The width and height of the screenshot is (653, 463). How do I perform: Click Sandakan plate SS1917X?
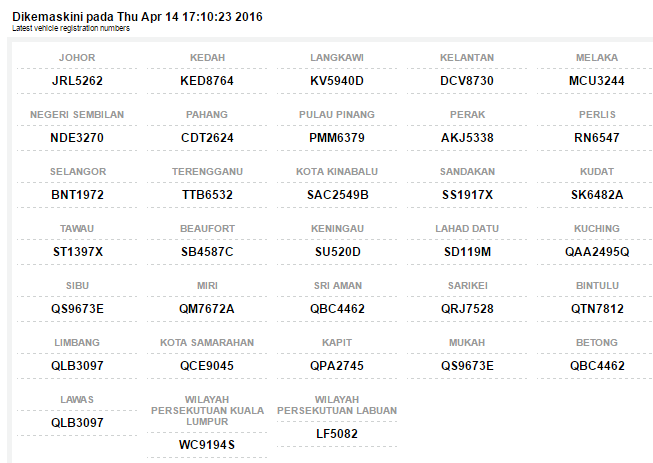[x=467, y=195]
